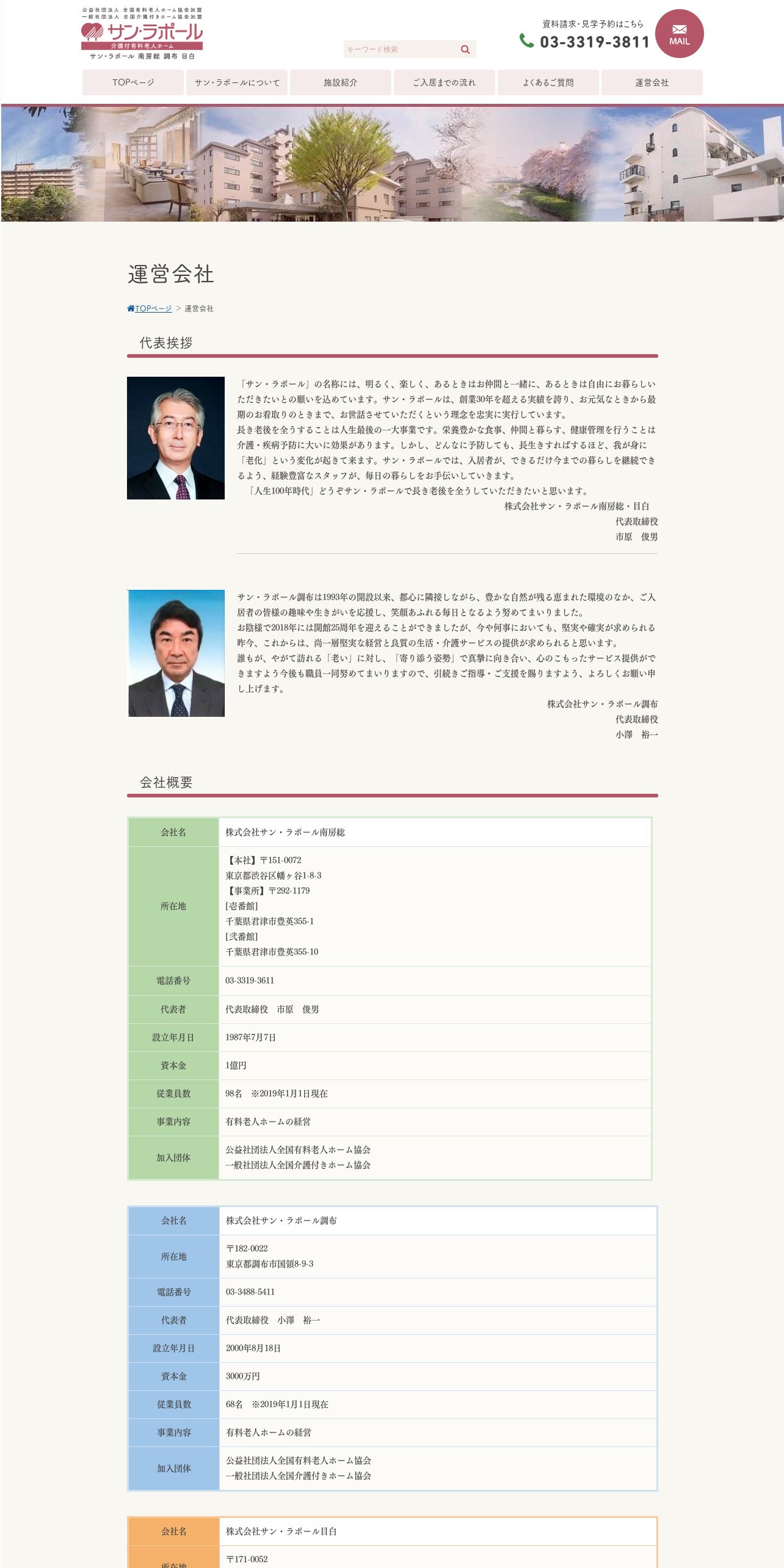Click the 運営会社 page title

point(171,274)
